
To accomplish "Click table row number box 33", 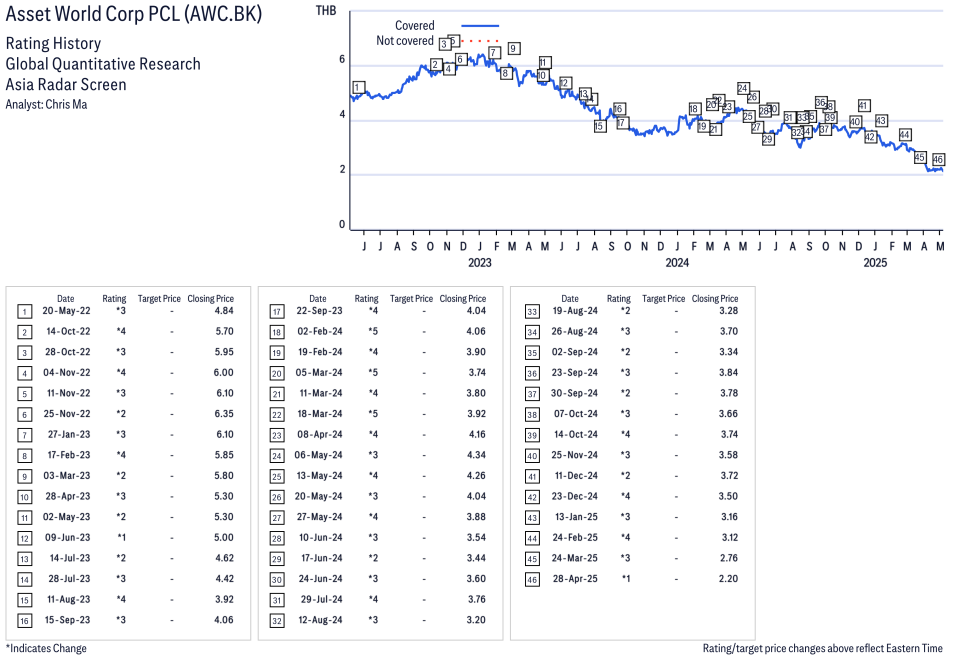I will pyautogui.click(x=532, y=312).
